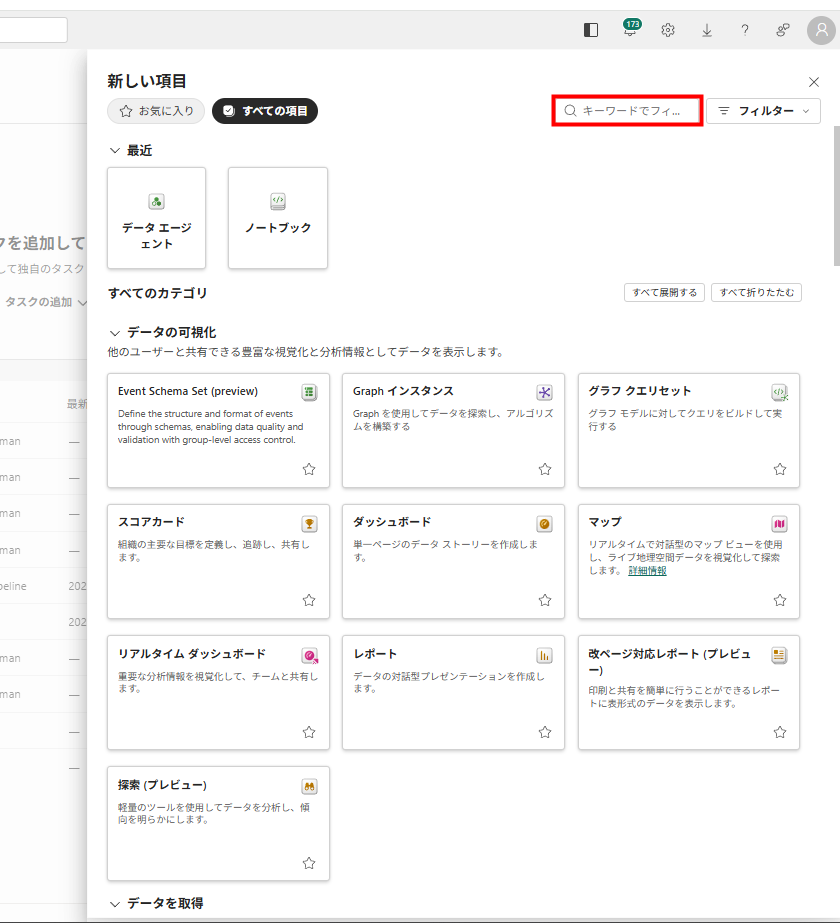Toggle the side pane layout icon

[591, 30]
